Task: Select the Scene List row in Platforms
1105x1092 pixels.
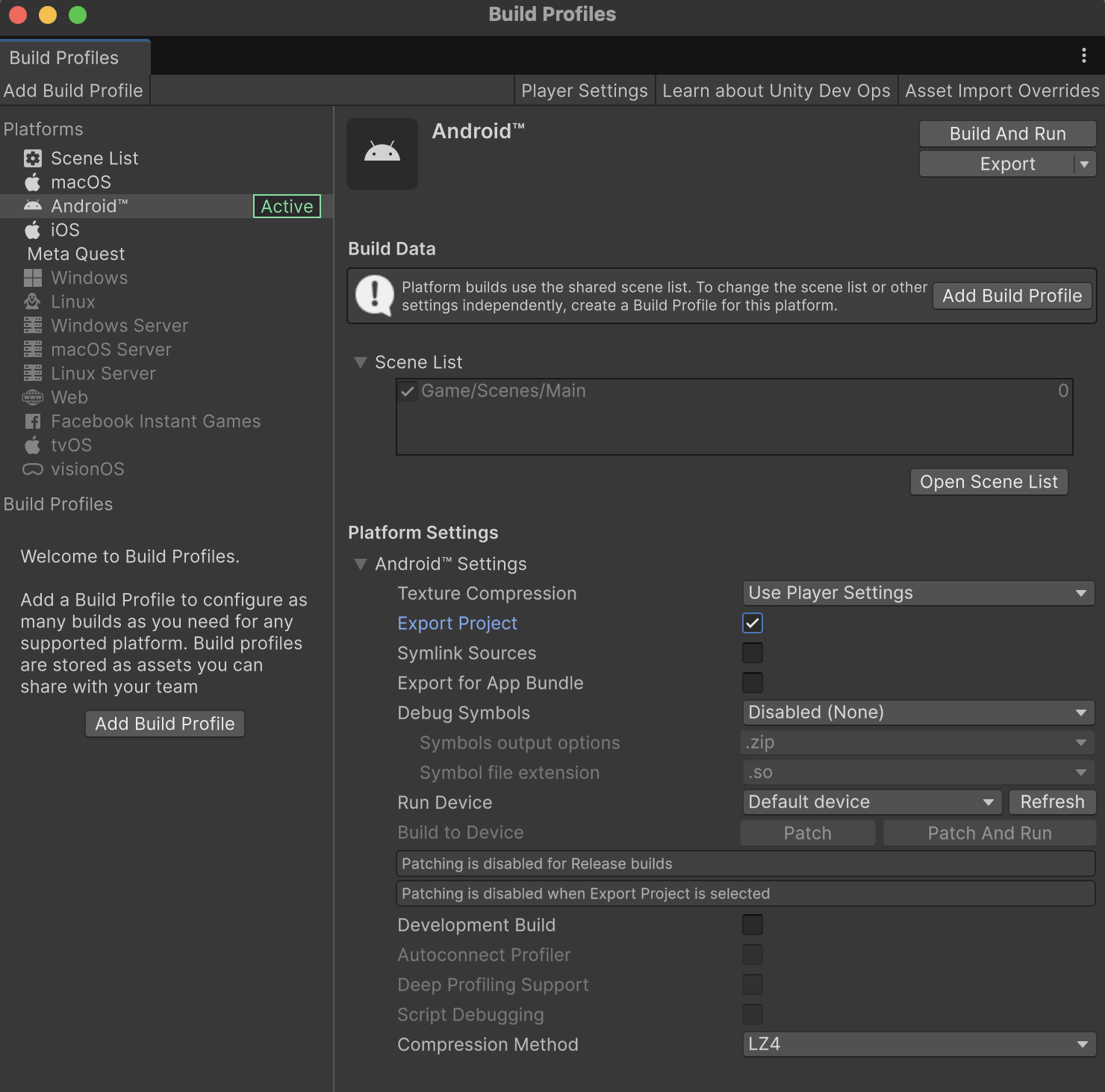Action: coord(166,158)
